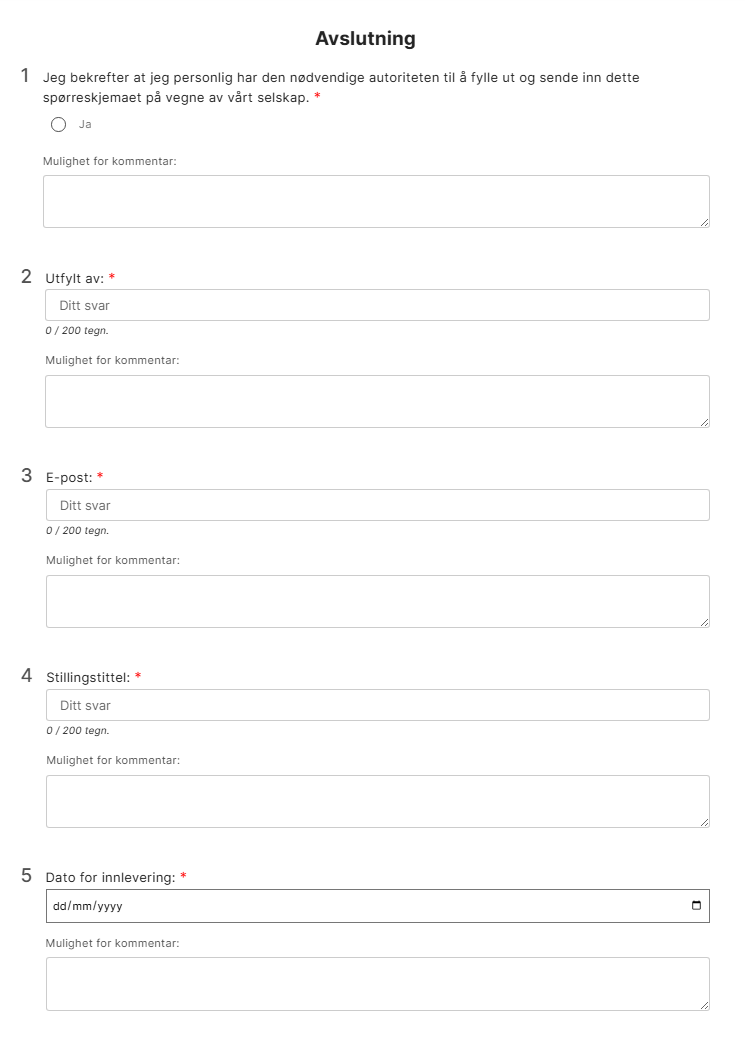Click the "Stillingstittel" answer field
This screenshot has height=1052, width=745.
pos(377,705)
